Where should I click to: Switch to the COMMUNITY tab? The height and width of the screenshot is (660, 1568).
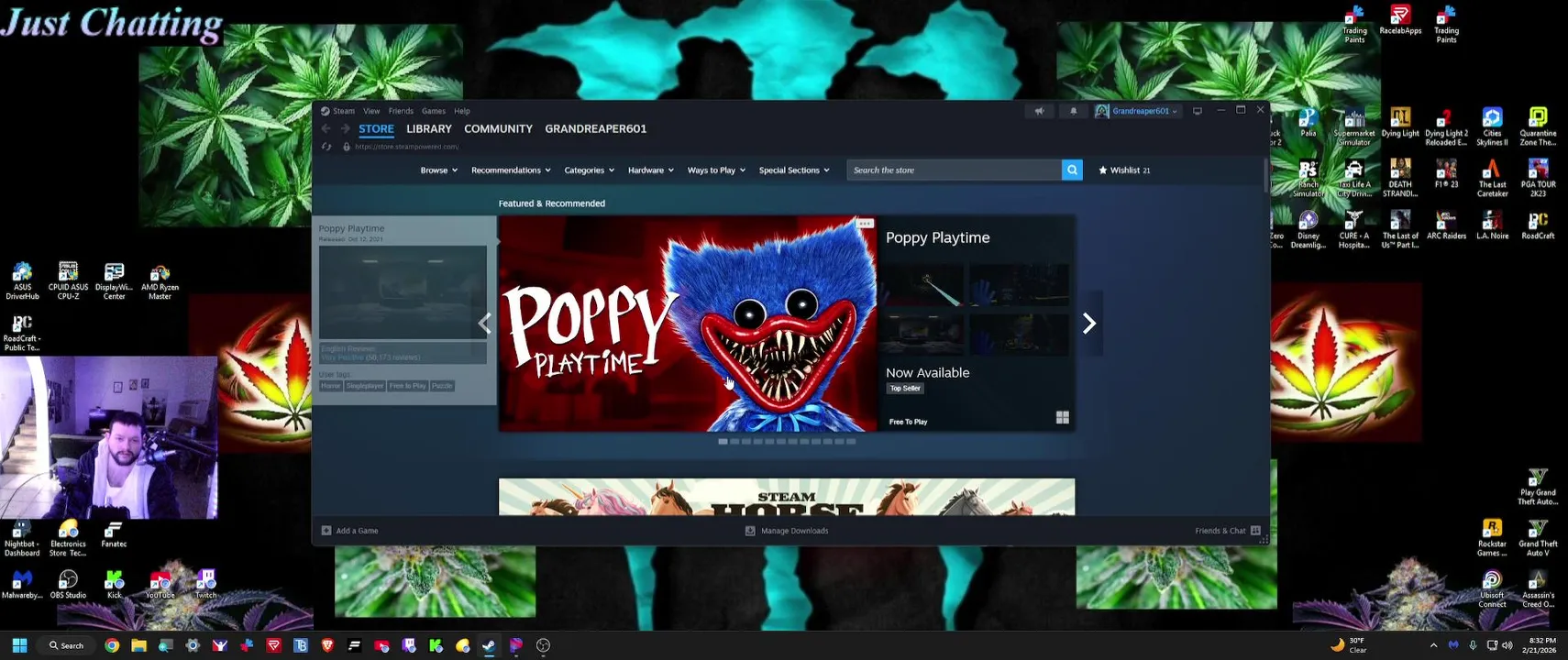[498, 129]
